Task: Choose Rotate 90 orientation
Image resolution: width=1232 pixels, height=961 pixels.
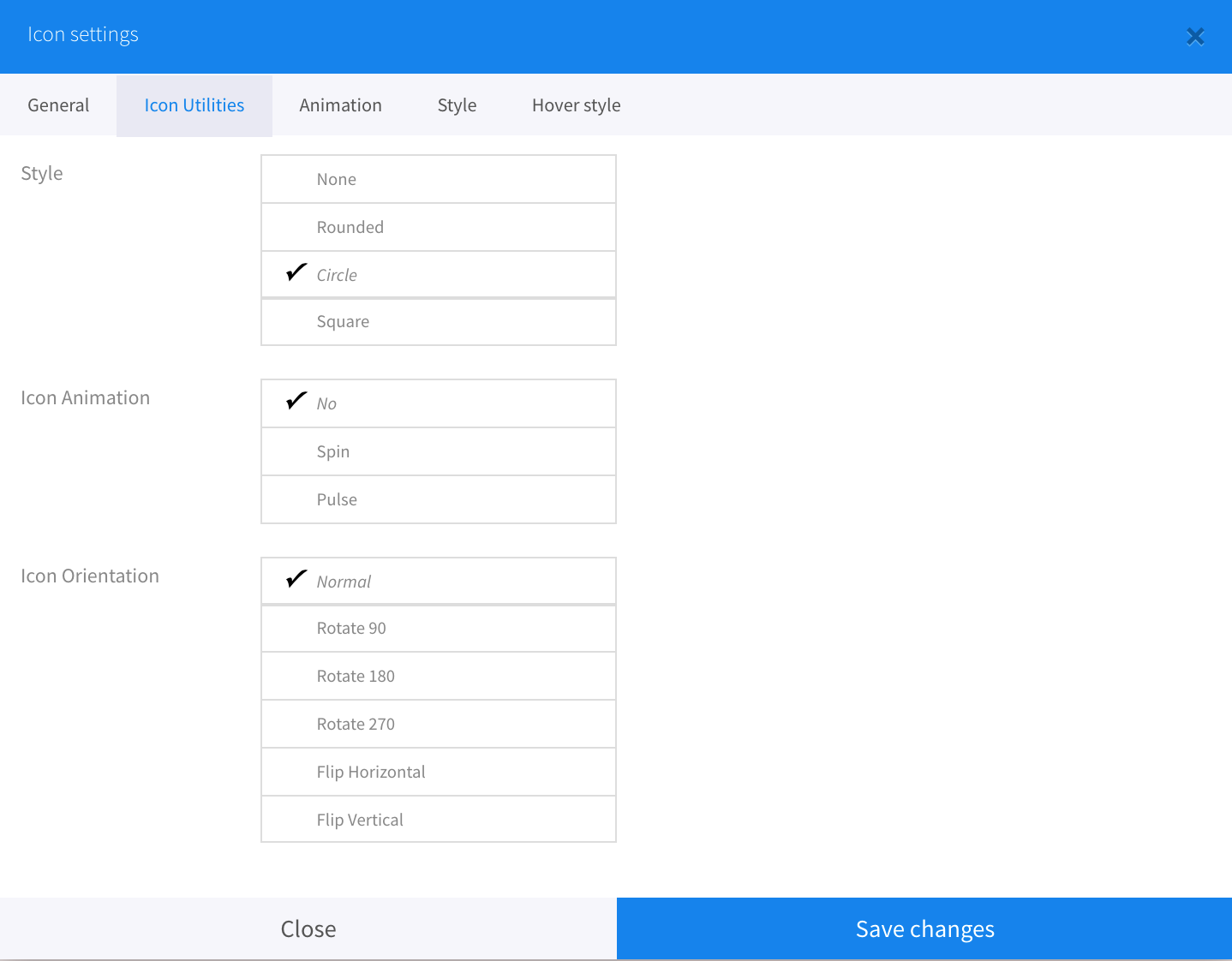Action: pyautogui.click(x=439, y=629)
